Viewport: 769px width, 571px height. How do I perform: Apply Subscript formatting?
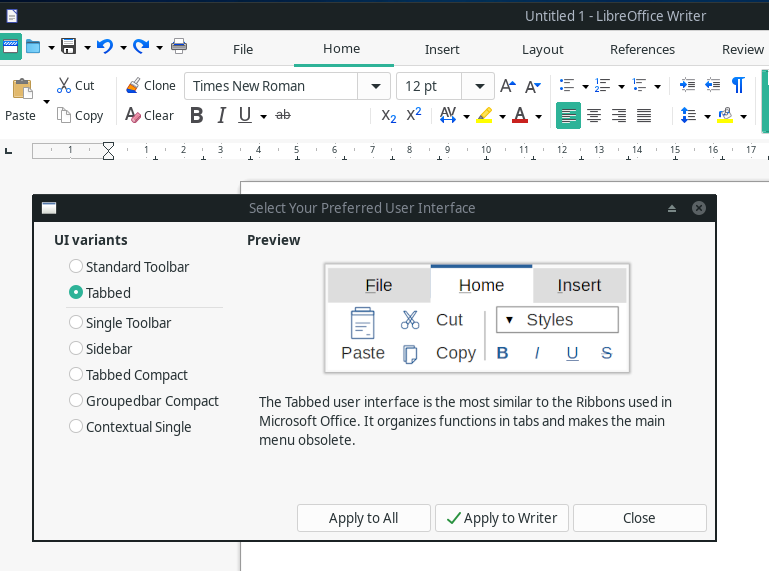click(388, 116)
